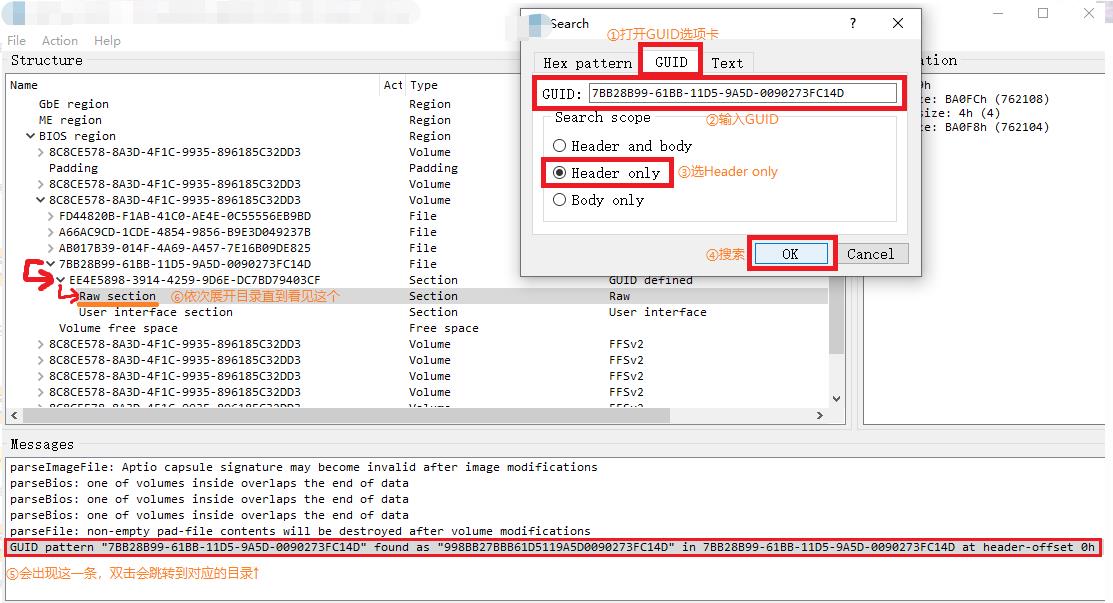The width and height of the screenshot is (1113, 603).
Task: Select the Header and body radio option
Action: point(560,146)
